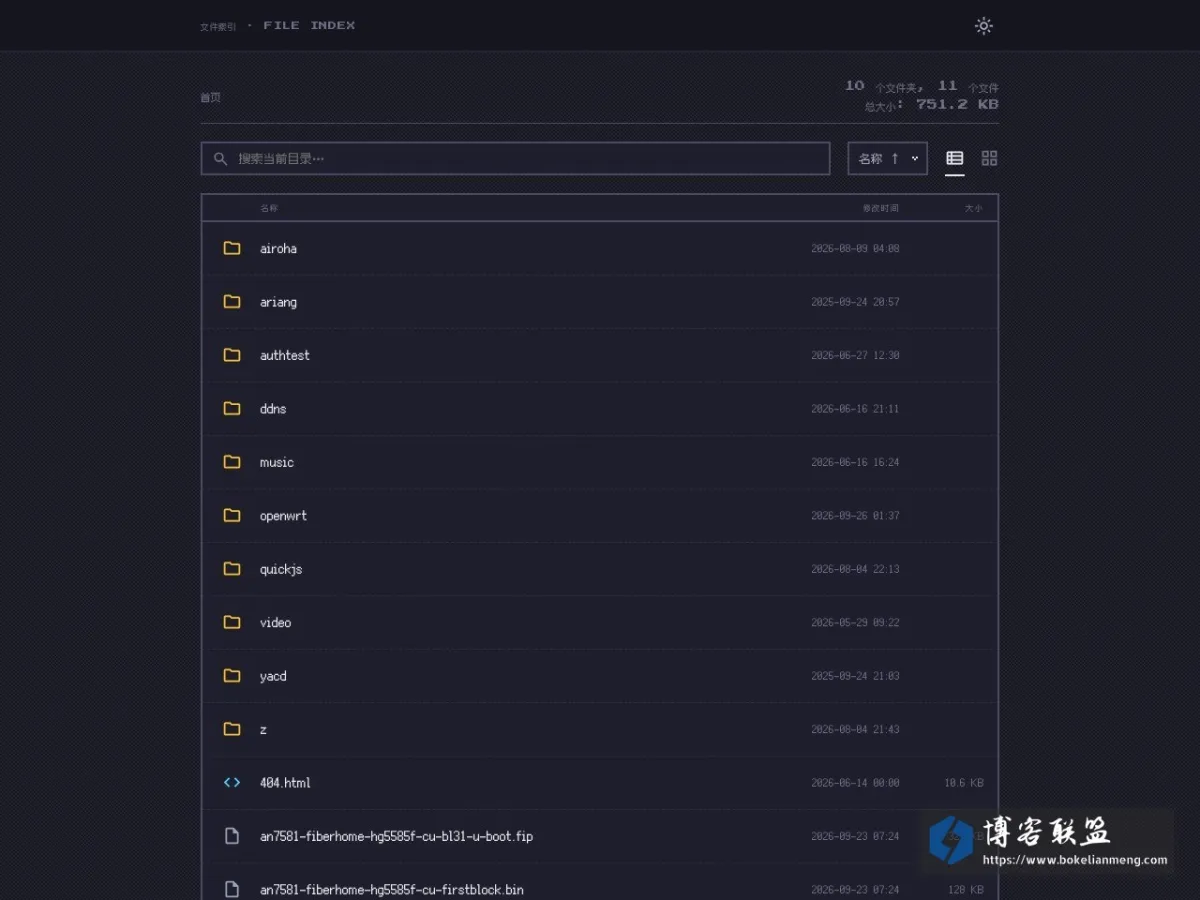Viewport: 1200px width, 900px height.
Task: Open the sort order dropdown labeled 名称
Action: tap(888, 158)
